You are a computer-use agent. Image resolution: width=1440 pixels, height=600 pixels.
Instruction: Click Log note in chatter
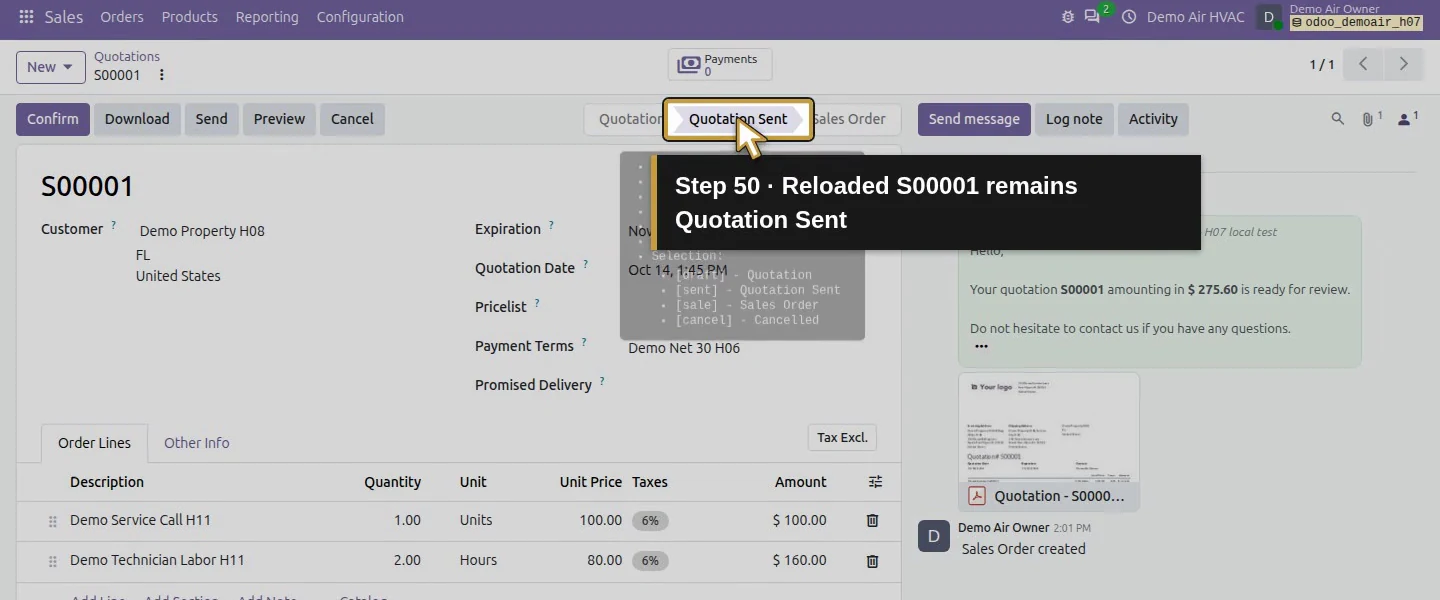tap(1074, 119)
